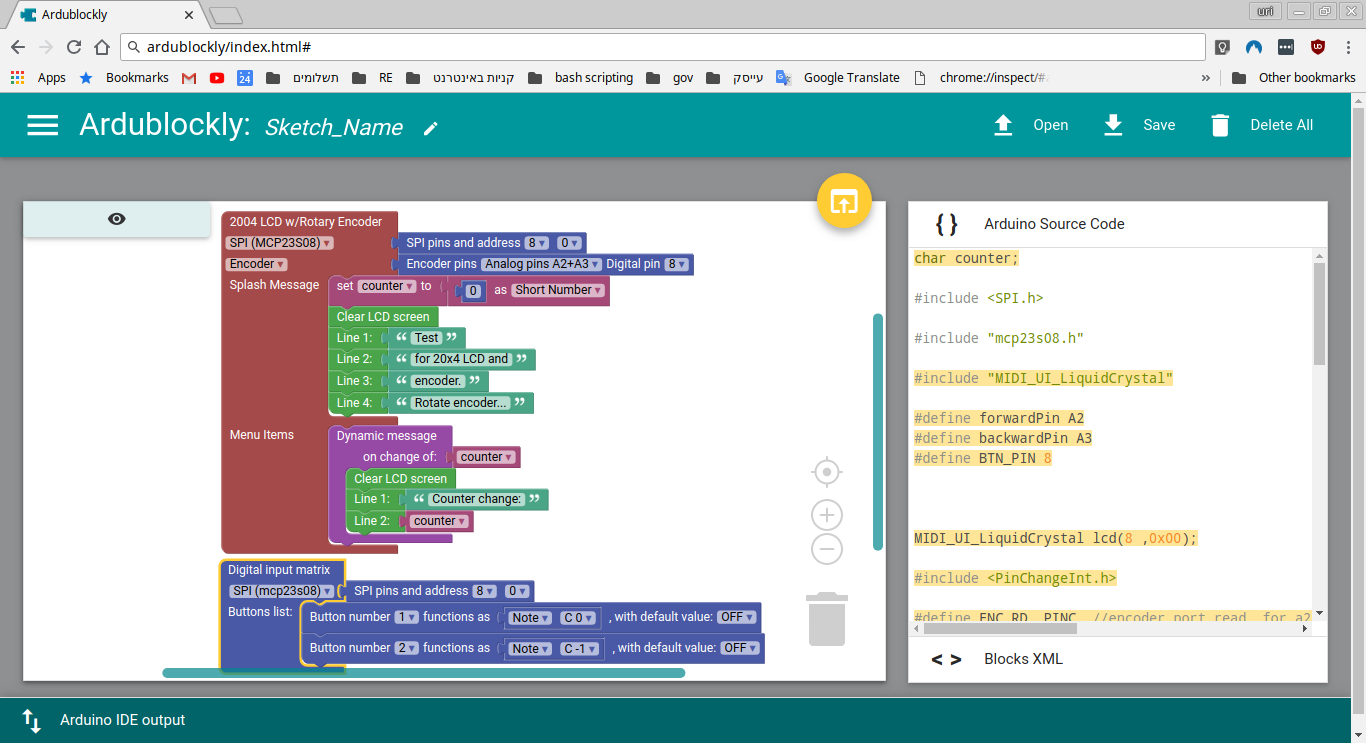The height and width of the screenshot is (743, 1366).
Task: Click Save button text
Action: pyautogui.click(x=1159, y=125)
